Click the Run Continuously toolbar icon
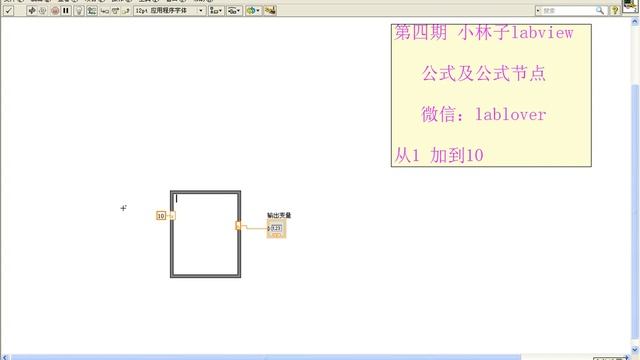The image size is (640, 360). (42, 11)
